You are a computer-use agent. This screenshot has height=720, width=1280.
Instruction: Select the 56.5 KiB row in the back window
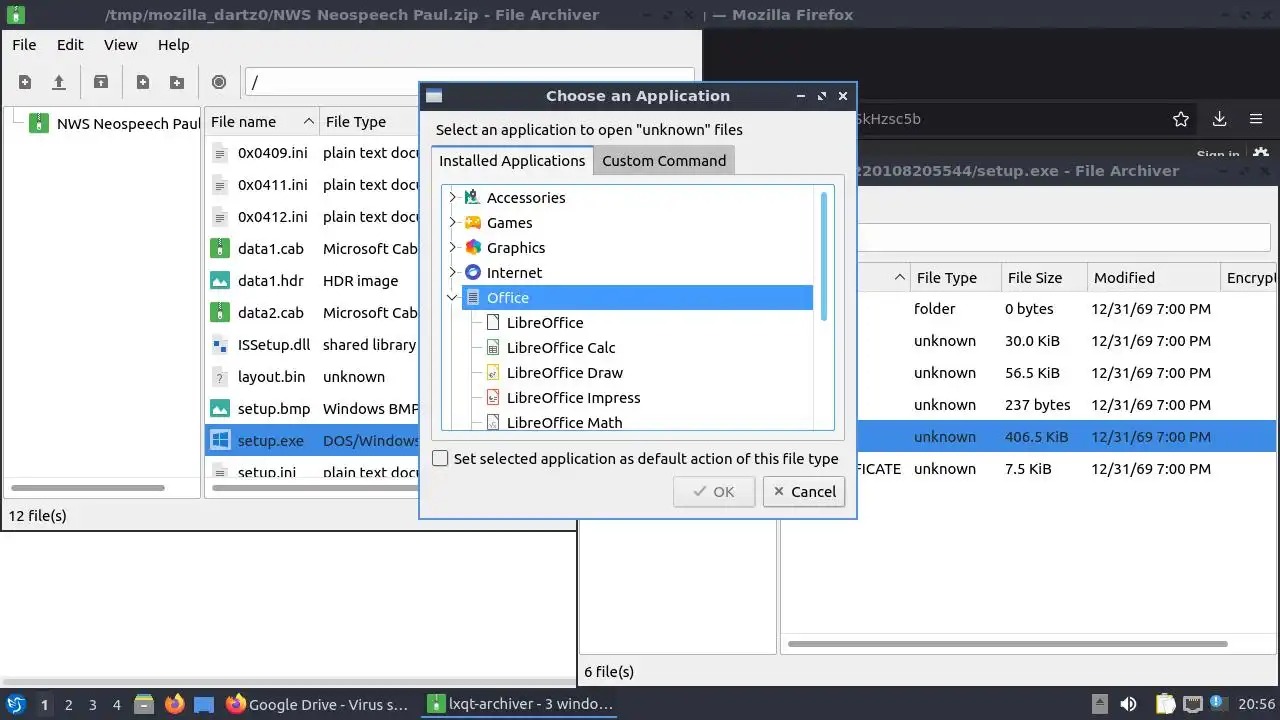(1066, 372)
